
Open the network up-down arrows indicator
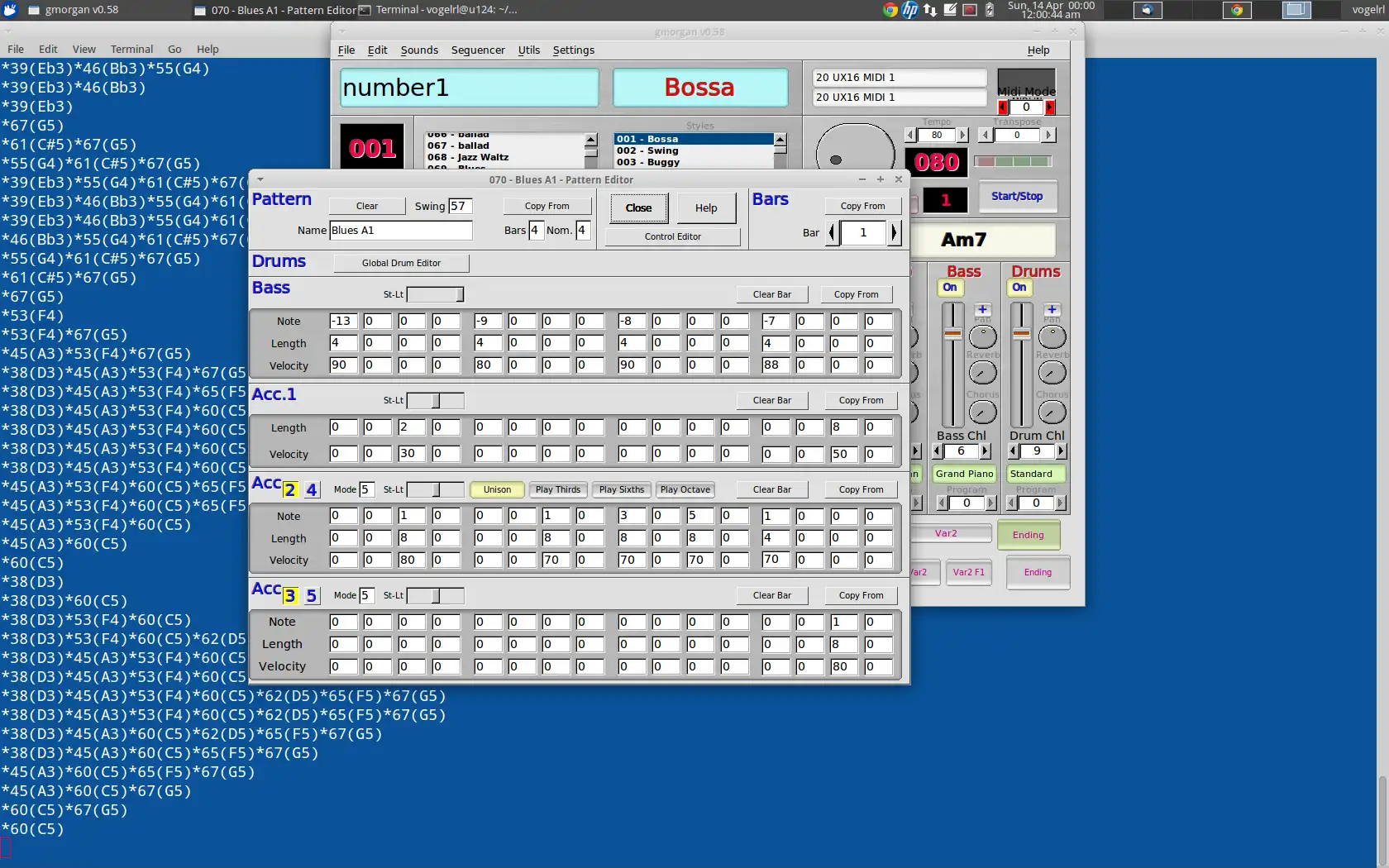coord(930,10)
